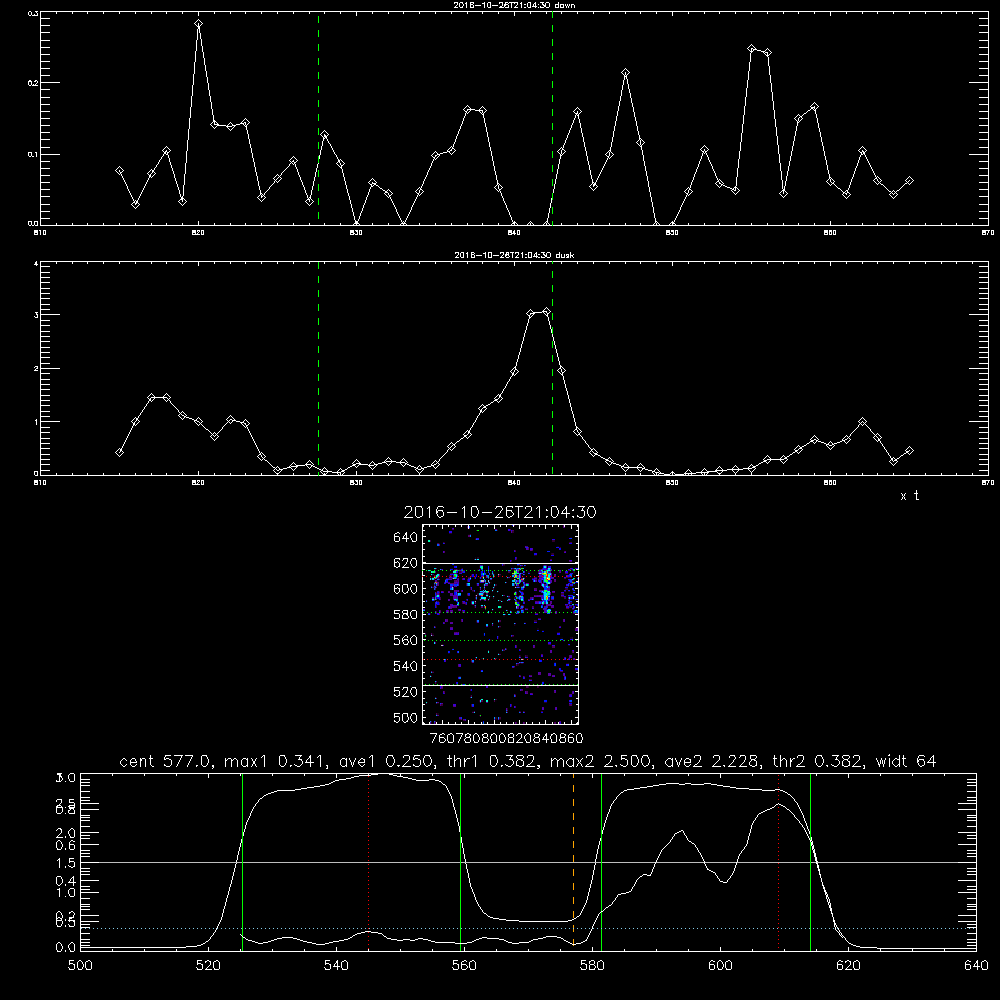Click bottom plot y-axis label 1.5
Viewport: 1000px width, 1000px height.
(x=66, y=863)
